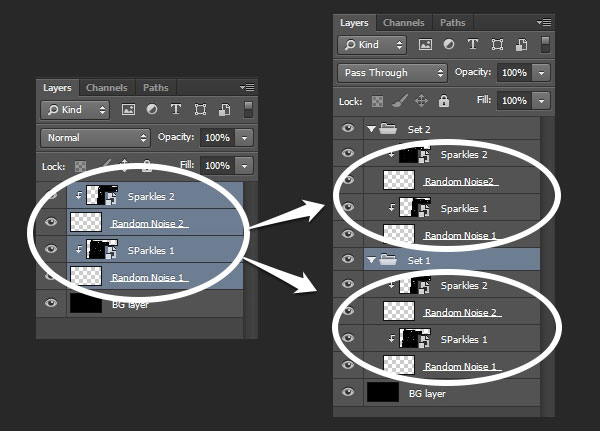Screen dimensions: 600x431
Task: Click black BG layer thumbnail in left panel
Action: (x=86, y=303)
